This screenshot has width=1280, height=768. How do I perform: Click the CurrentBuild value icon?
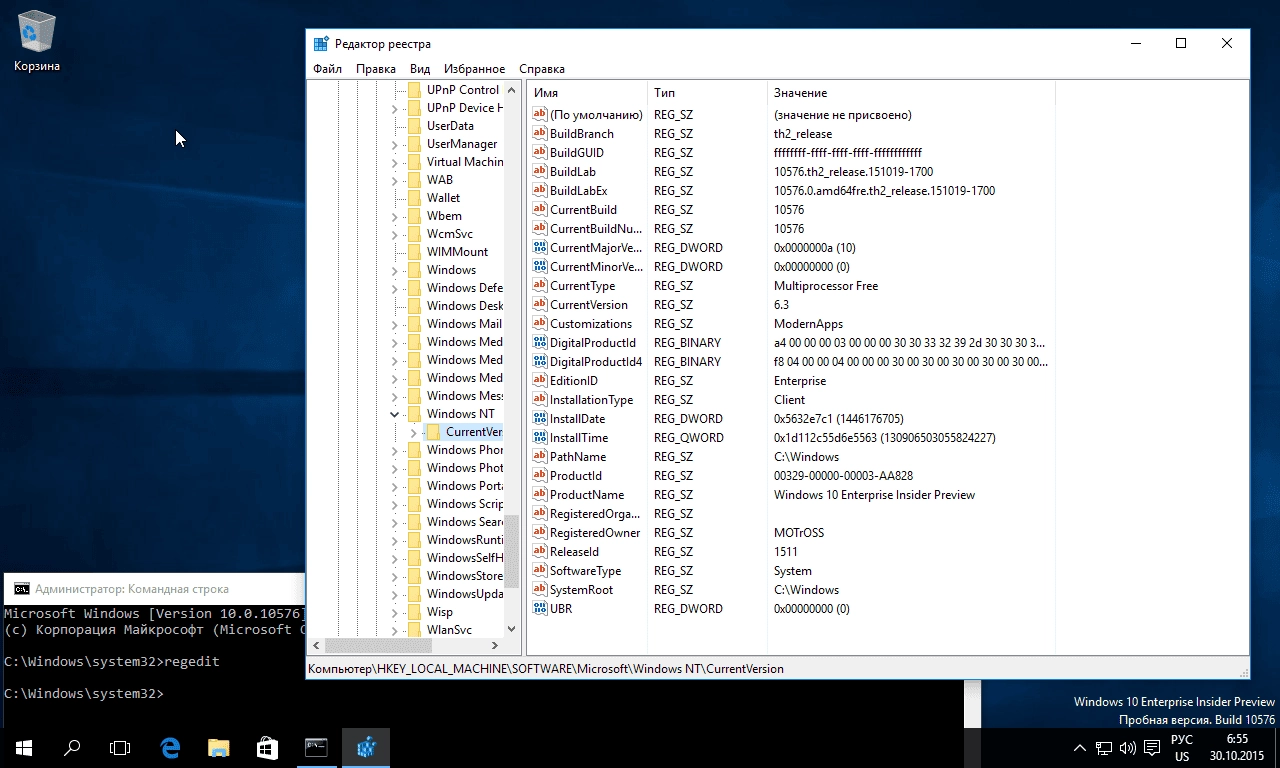(540, 210)
